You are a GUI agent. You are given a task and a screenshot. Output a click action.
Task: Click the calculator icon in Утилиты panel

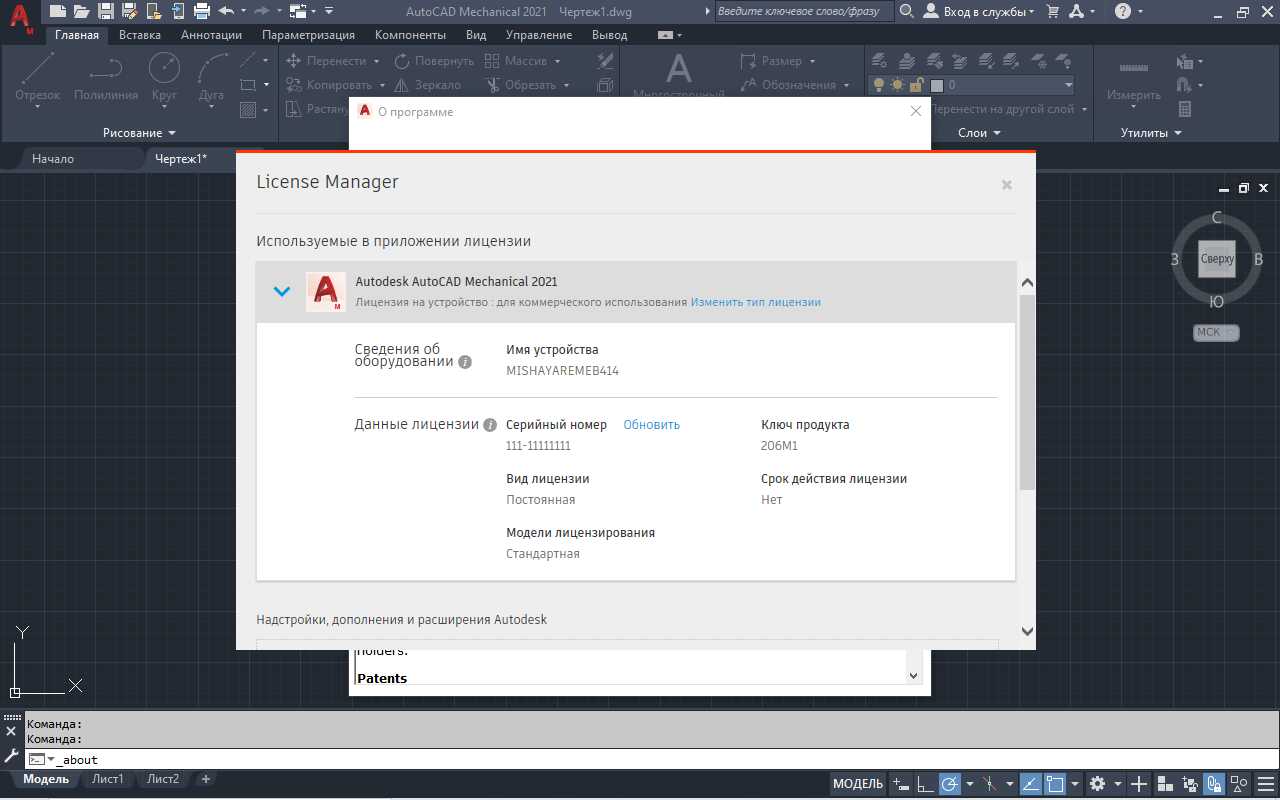pos(1185,109)
